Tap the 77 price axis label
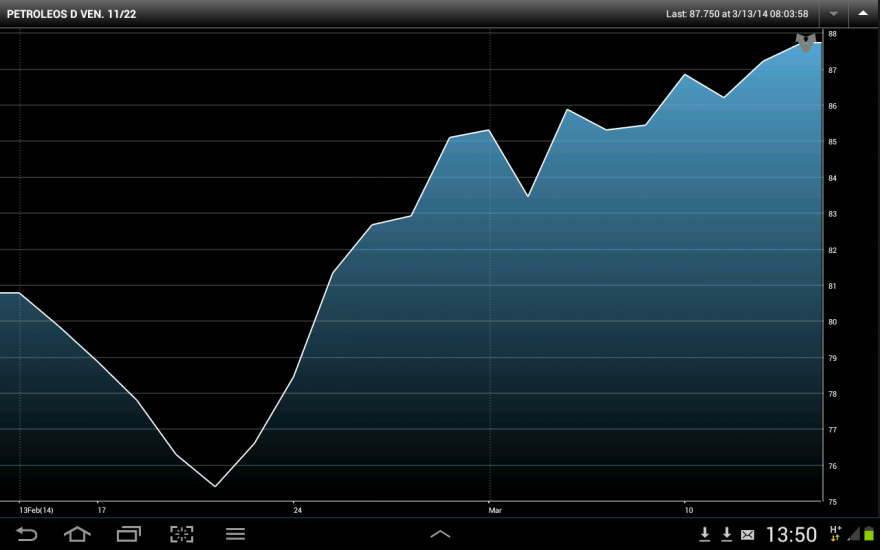Image resolution: width=880 pixels, height=550 pixels. [x=832, y=430]
